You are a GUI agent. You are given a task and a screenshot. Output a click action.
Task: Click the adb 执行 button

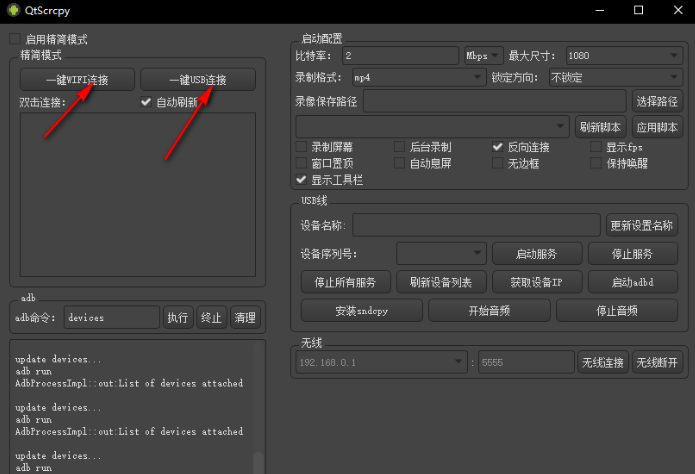178,317
